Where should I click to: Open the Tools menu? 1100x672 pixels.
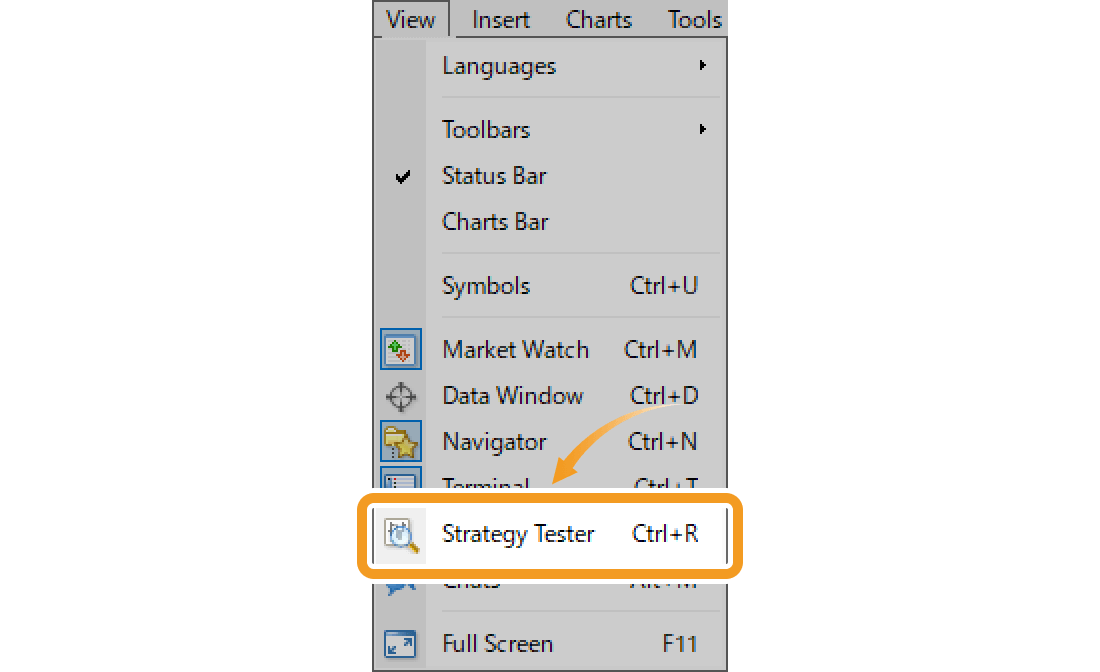pos(694,19)
